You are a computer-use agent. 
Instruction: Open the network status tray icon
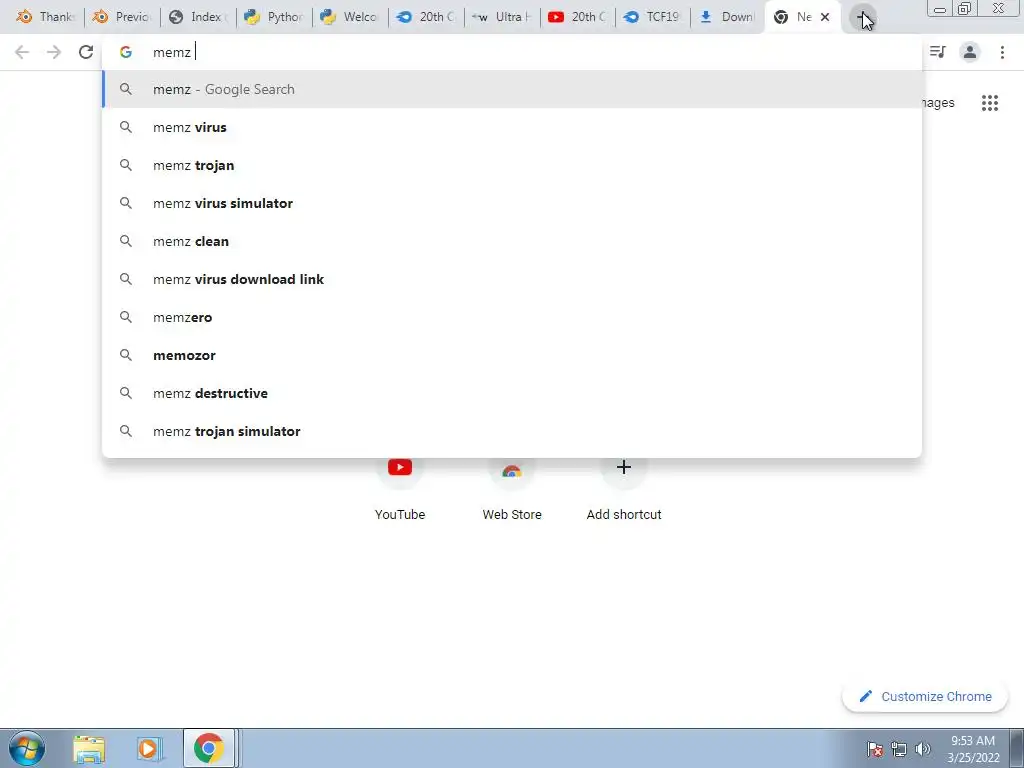tap(899, 749)
